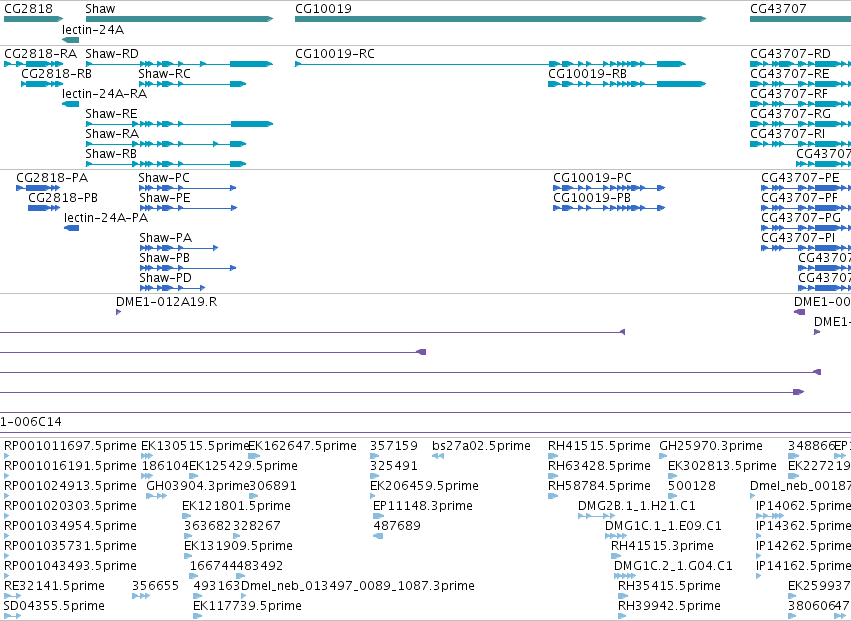This screenshot has width=851, height=621.
Task: Open EST RP001043493.5prime
Action: 71,567
